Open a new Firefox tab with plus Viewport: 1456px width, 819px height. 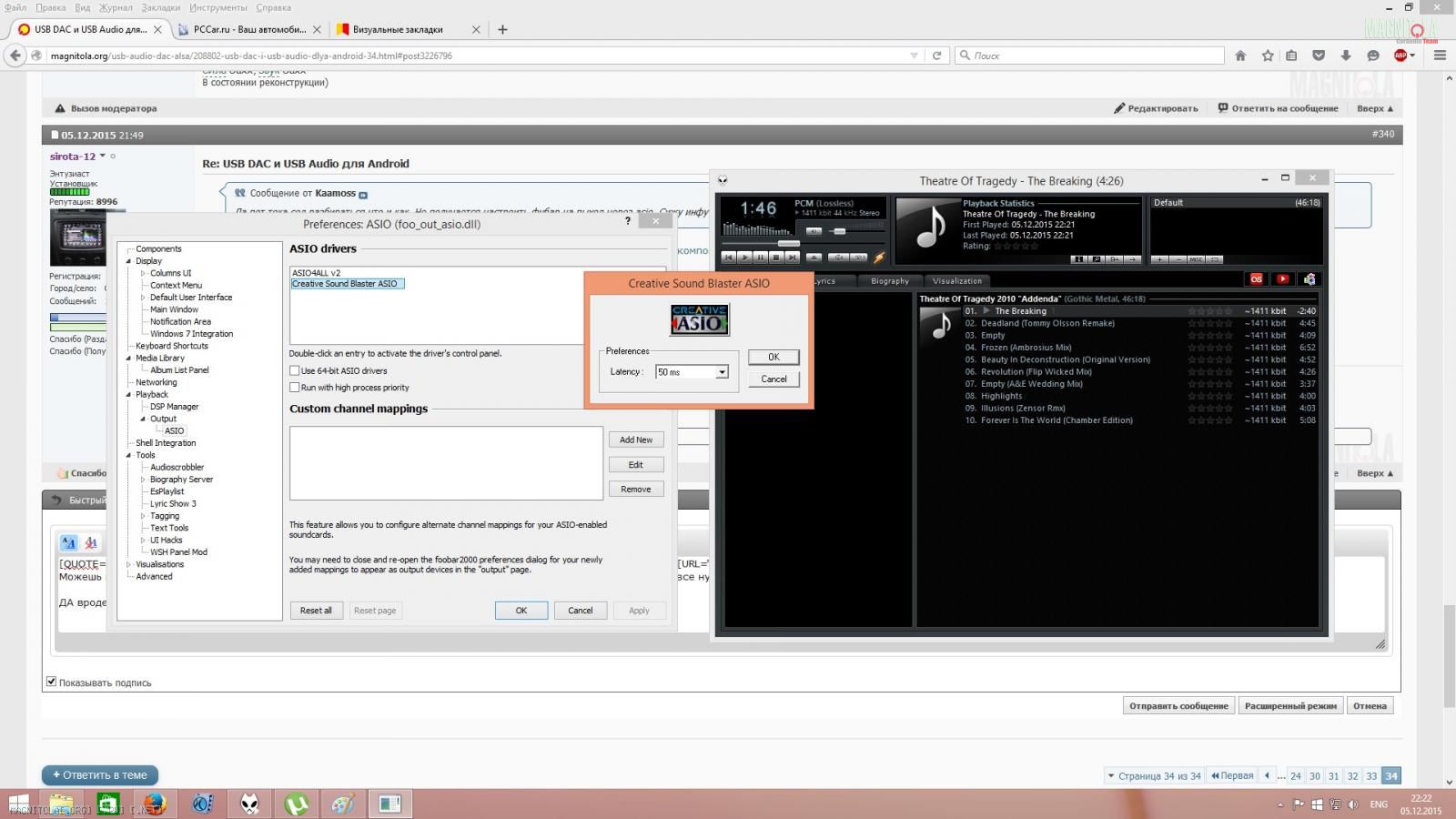click(502, 29)
